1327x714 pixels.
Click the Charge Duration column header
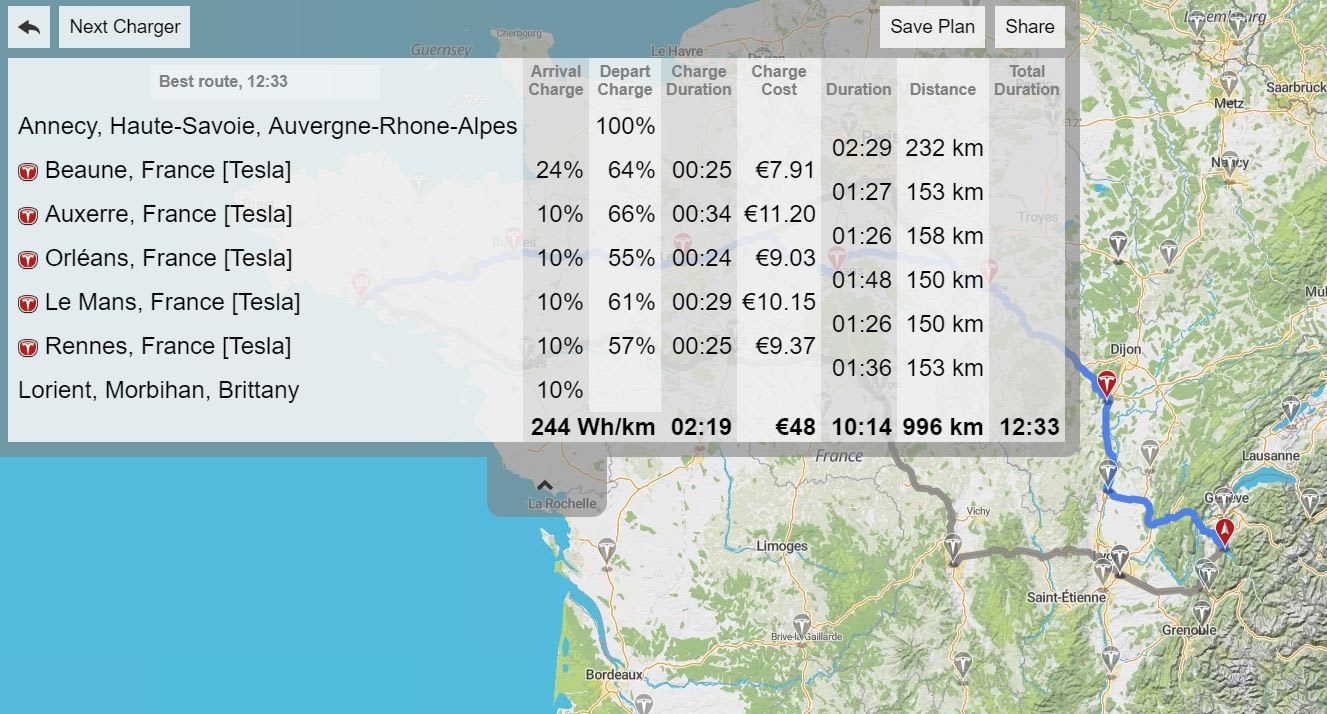(699, 80)
